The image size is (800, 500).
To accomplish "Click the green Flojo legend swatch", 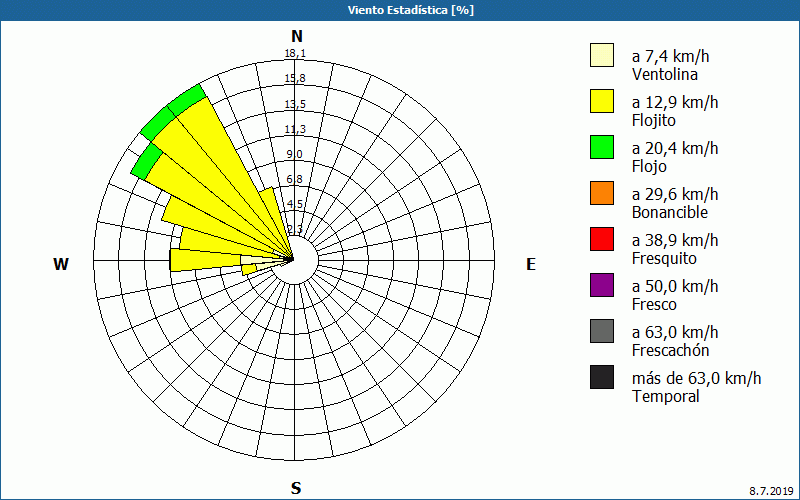I will 602,147.
